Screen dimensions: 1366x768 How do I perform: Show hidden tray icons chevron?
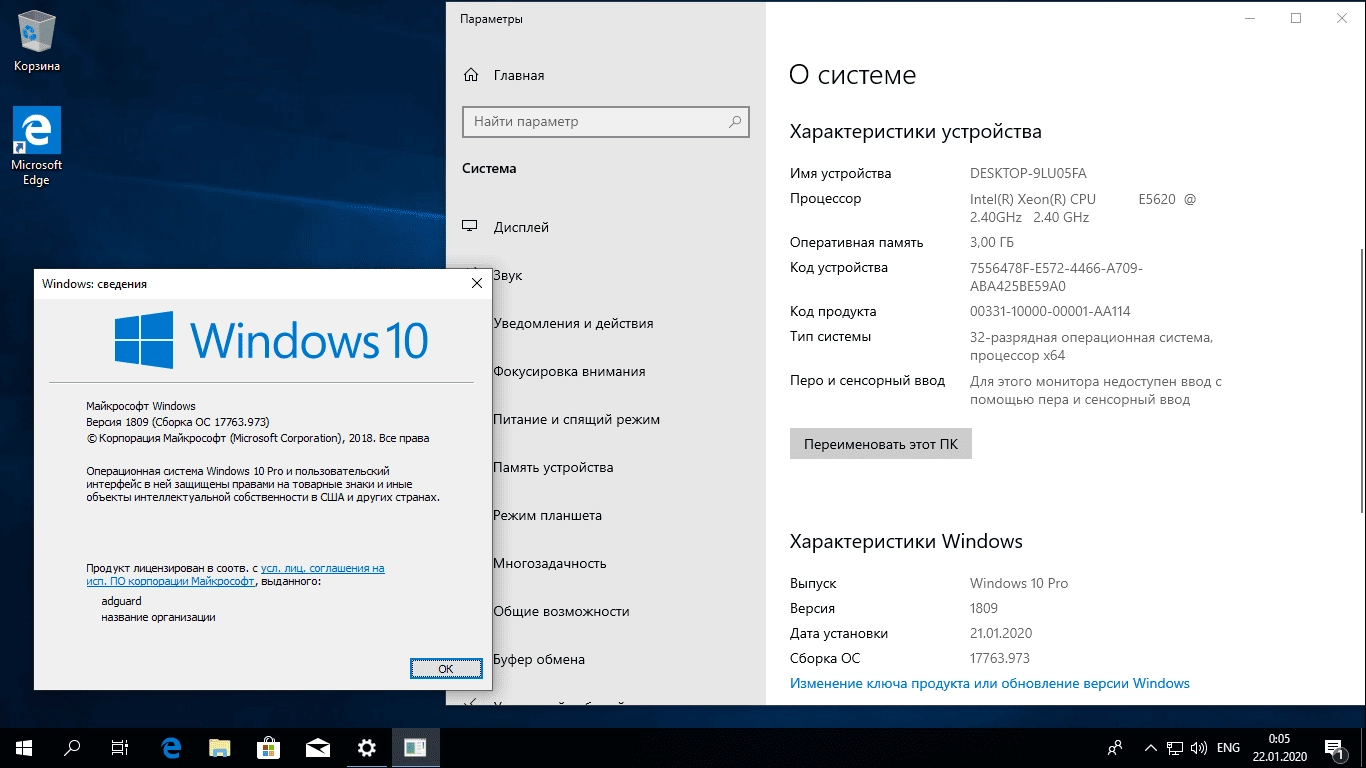(1149, 748)
